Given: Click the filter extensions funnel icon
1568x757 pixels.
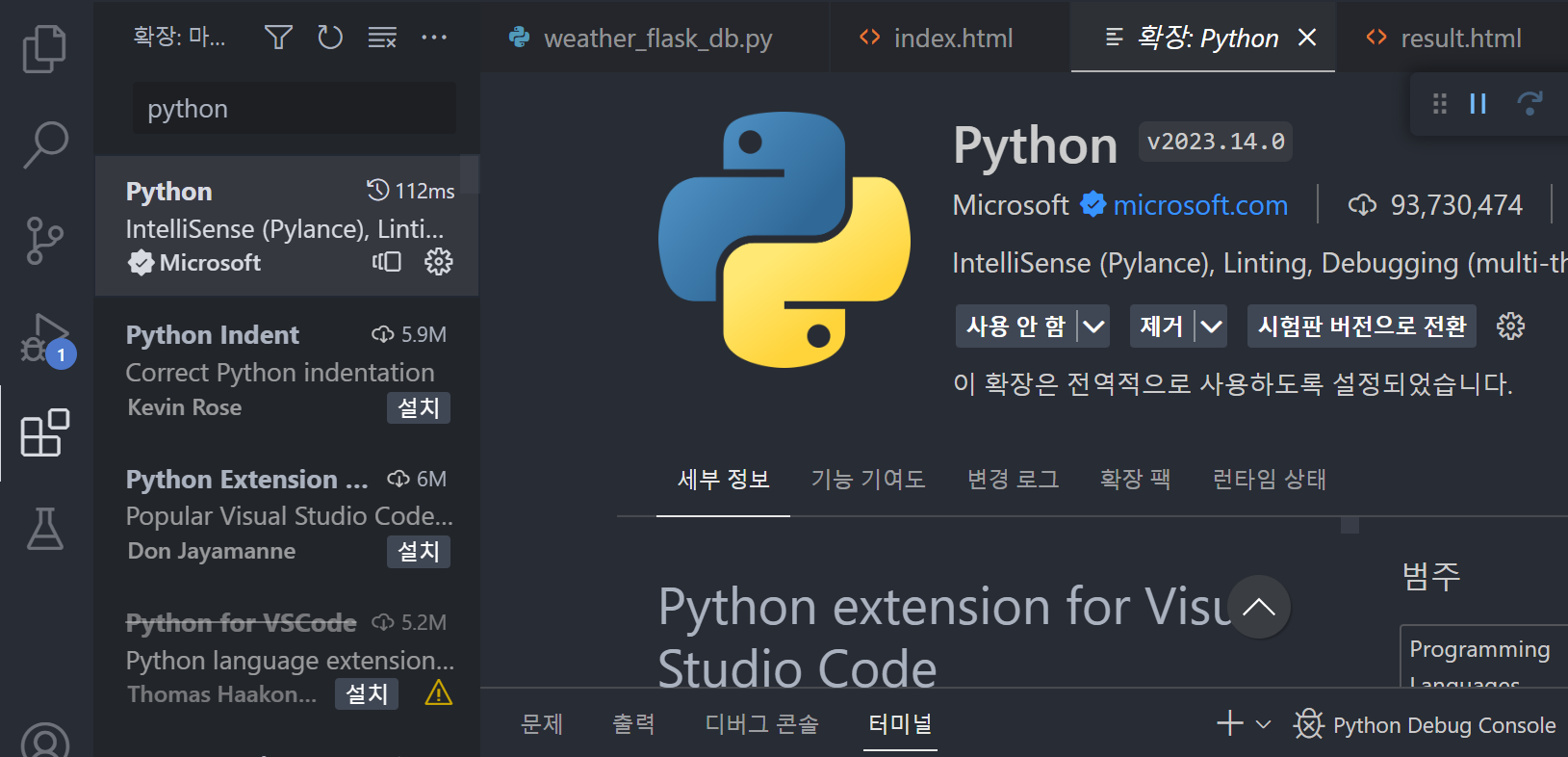Looking at the screenshot, I should (278, 38).
